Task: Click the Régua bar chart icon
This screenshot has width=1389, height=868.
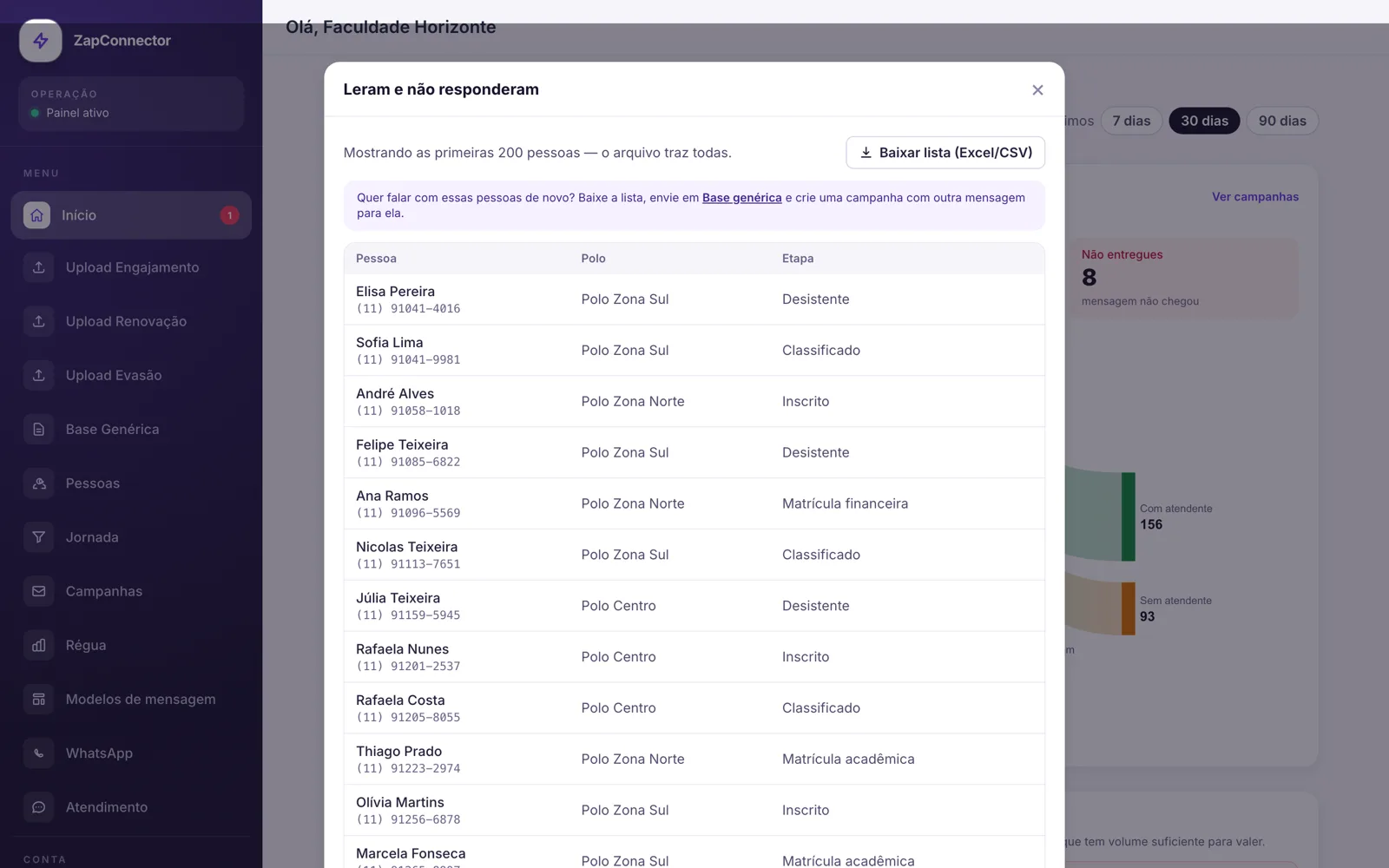Action: coord(38,645)
